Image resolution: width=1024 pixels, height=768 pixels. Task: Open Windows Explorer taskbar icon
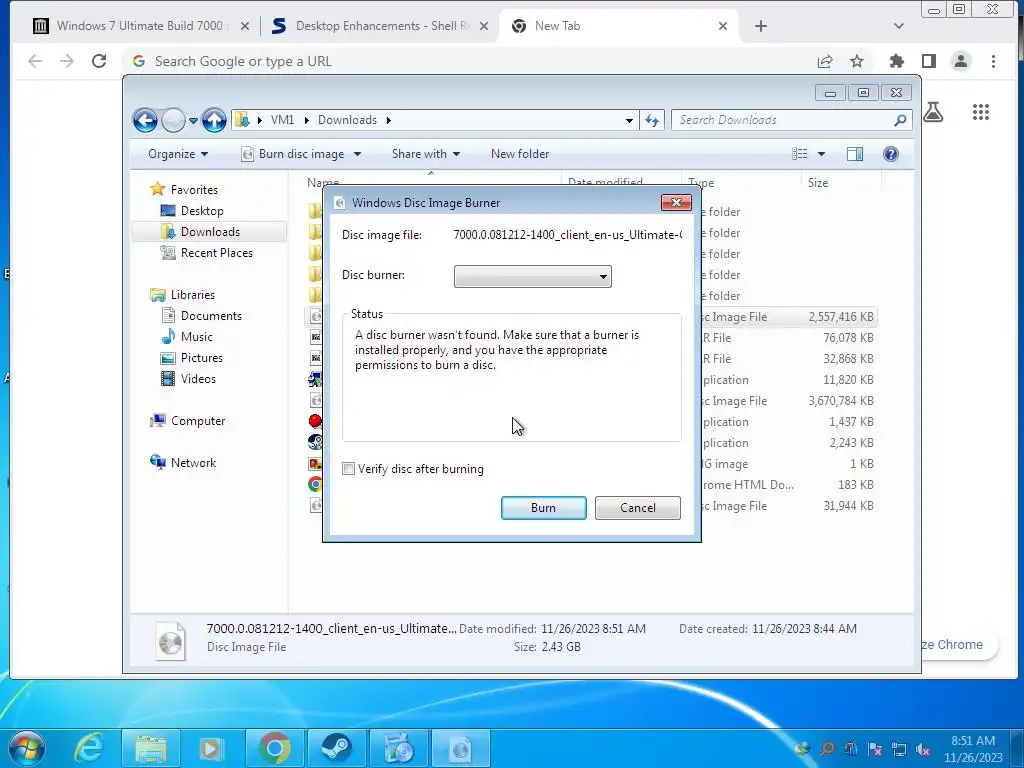pyautogui.click(x=151, y=748)
